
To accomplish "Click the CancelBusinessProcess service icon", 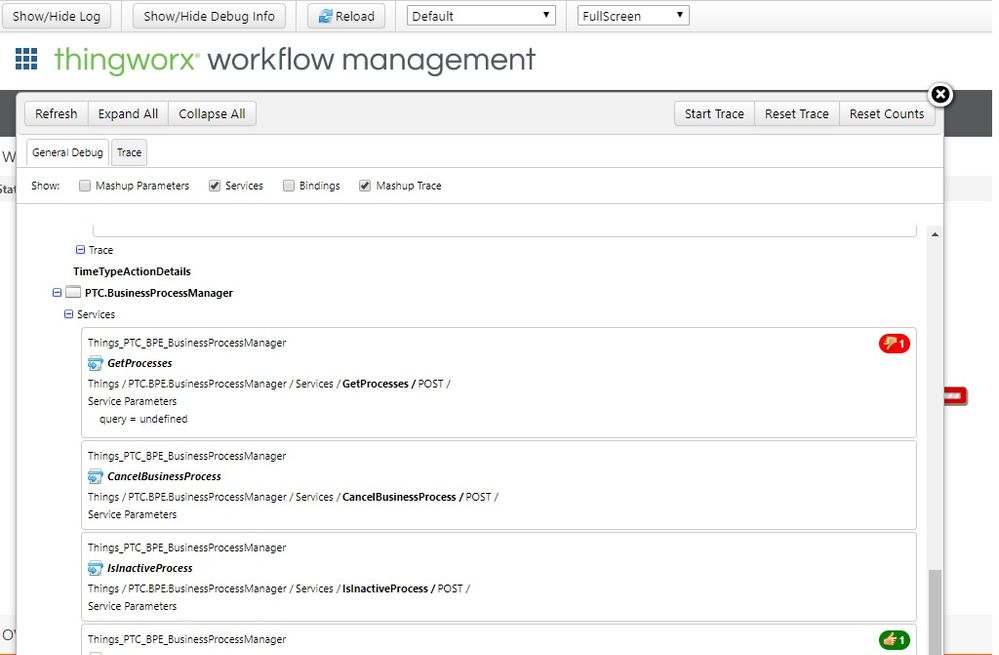I will 95,476.
